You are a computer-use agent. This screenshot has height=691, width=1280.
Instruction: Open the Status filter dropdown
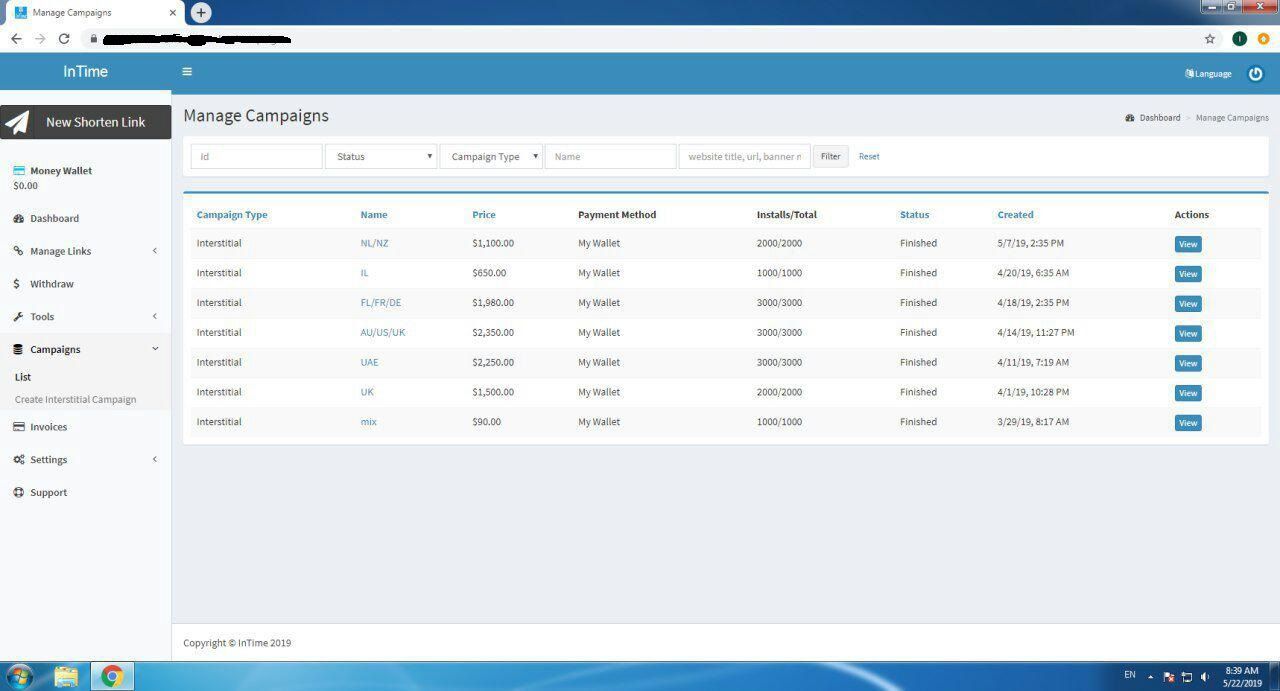click(x=381, y=157)
